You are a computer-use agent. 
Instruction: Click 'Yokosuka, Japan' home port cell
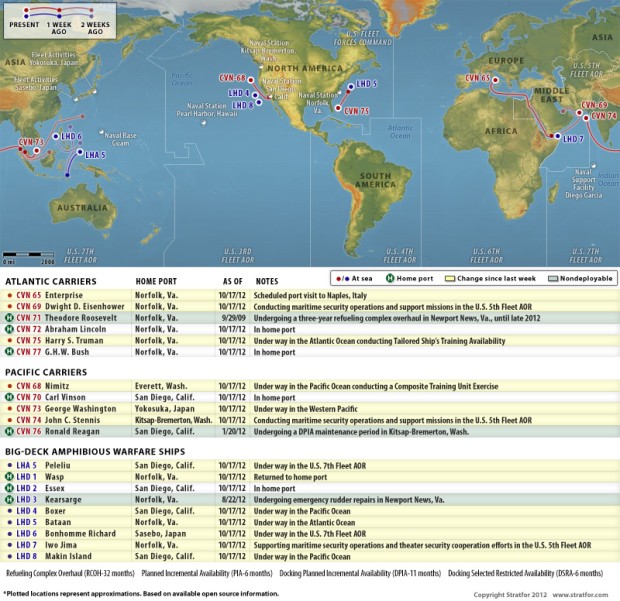coord(165,408)
